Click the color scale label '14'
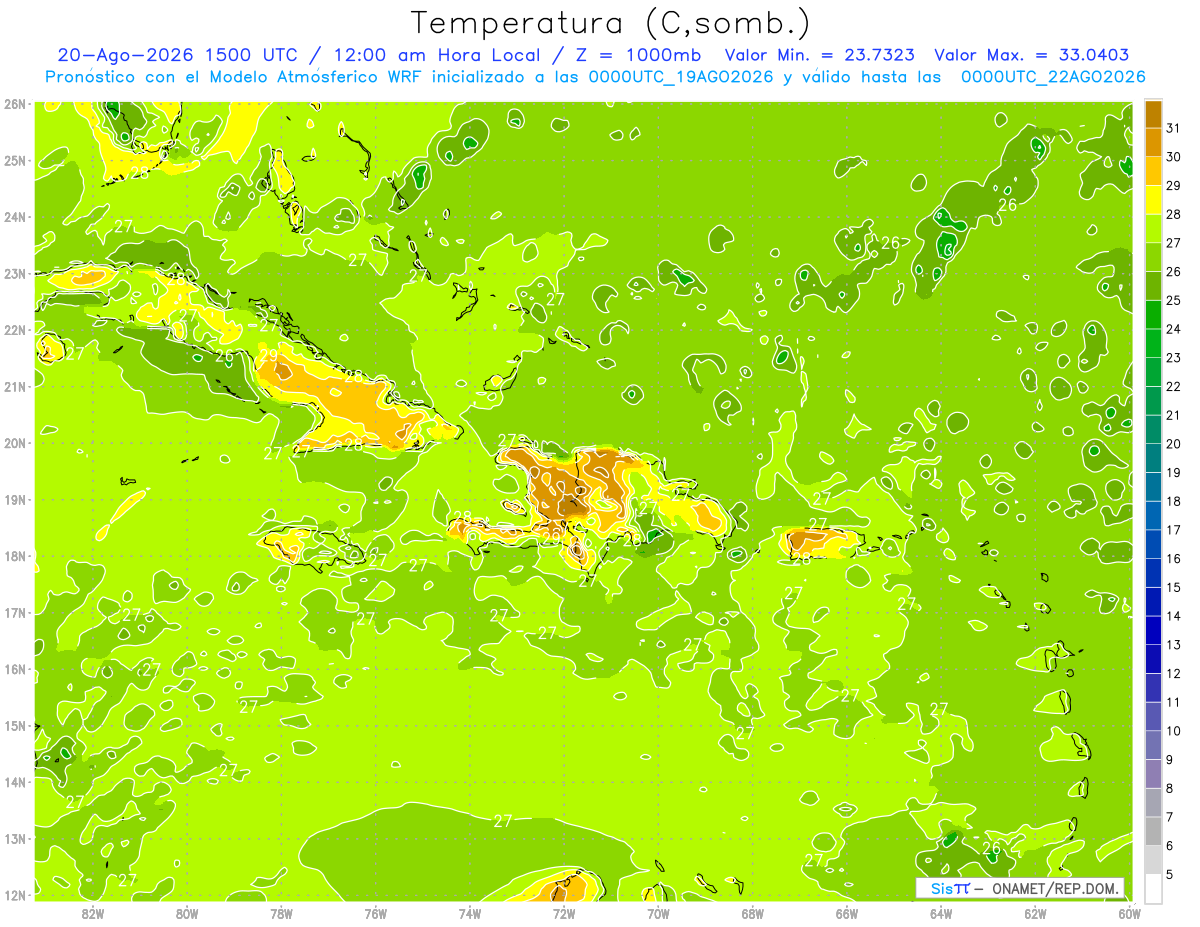This screenshot has width=1200, height=927. point(1174,616)
